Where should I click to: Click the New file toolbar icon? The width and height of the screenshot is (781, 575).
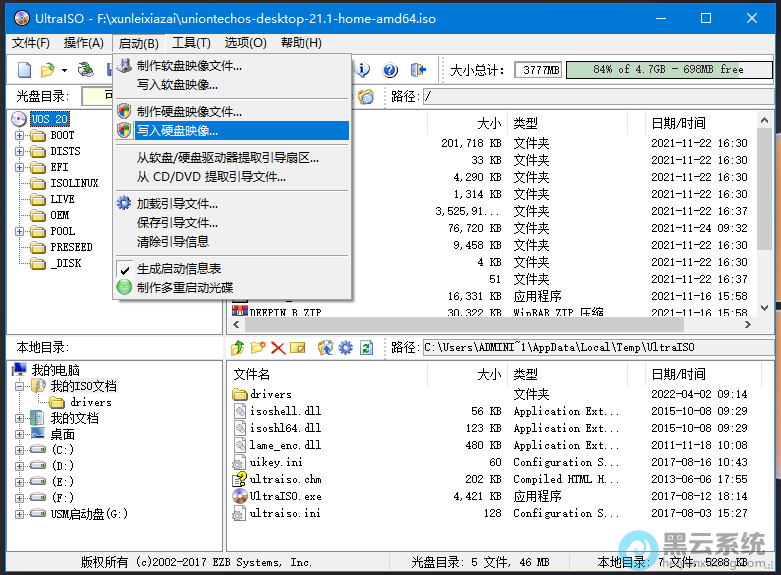[x=24, y=70]
